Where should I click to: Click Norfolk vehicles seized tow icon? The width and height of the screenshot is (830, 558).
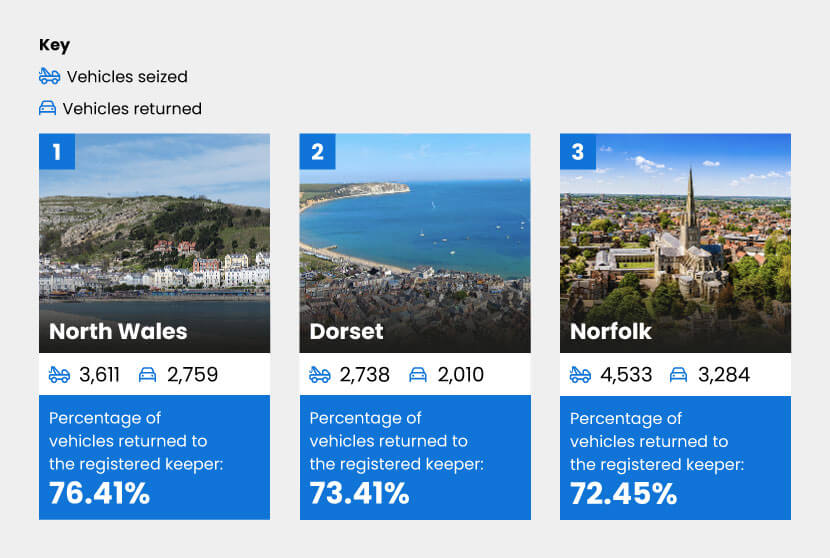coord(581,375)
